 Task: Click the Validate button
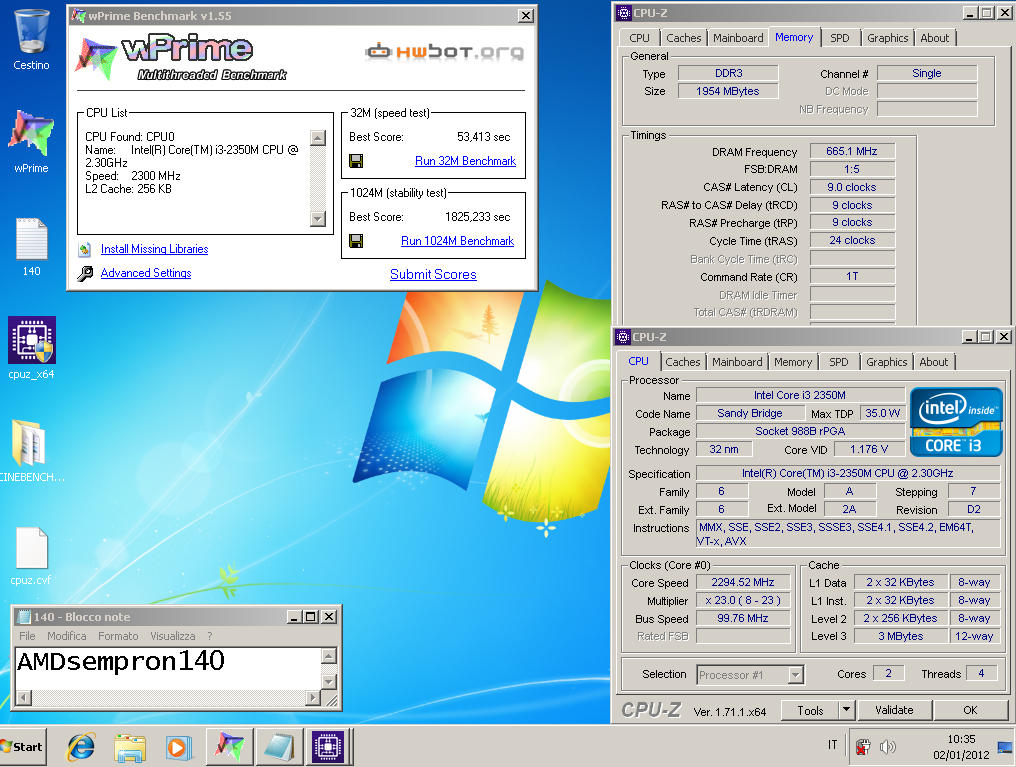(894, 710)
